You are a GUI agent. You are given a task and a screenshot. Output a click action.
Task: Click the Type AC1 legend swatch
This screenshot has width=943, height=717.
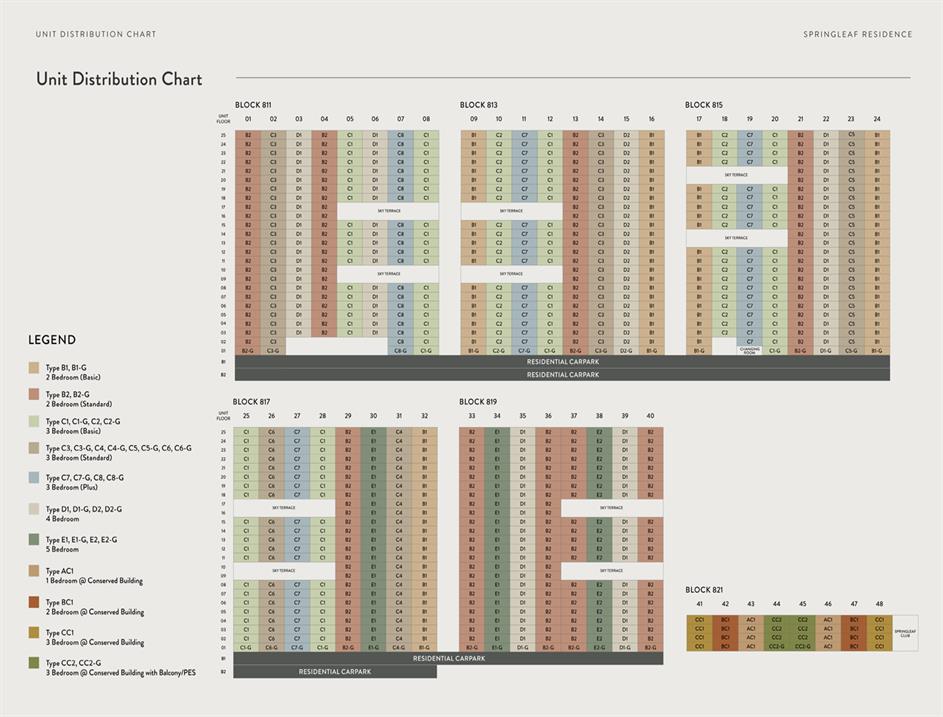(34, 571)
